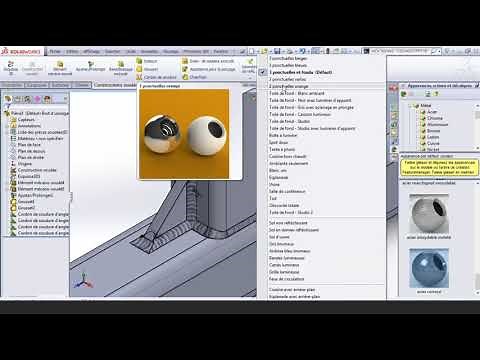Click help icon in Apparences panel toolbar
The height and width of the screenshot is (360, 480).
coord(436,94)
